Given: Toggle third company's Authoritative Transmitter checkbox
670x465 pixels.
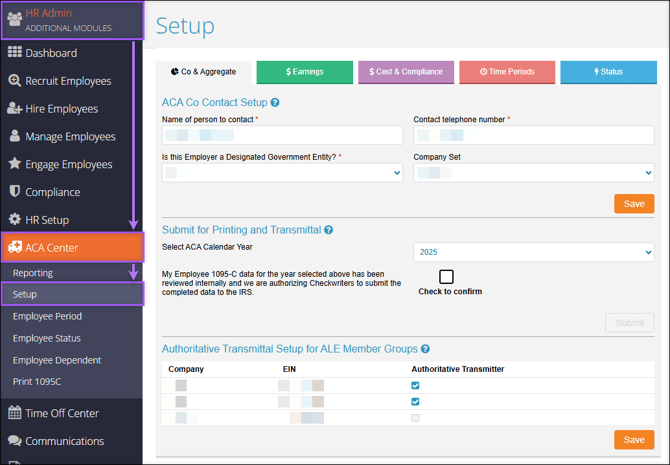Looking at the screenshot, I should 415,418.
